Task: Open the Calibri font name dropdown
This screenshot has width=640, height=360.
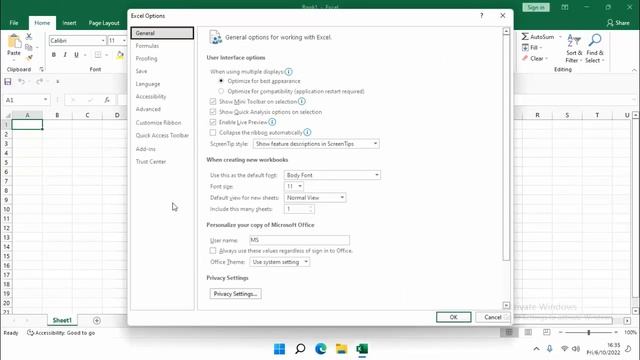Action: tap(103, 41)
